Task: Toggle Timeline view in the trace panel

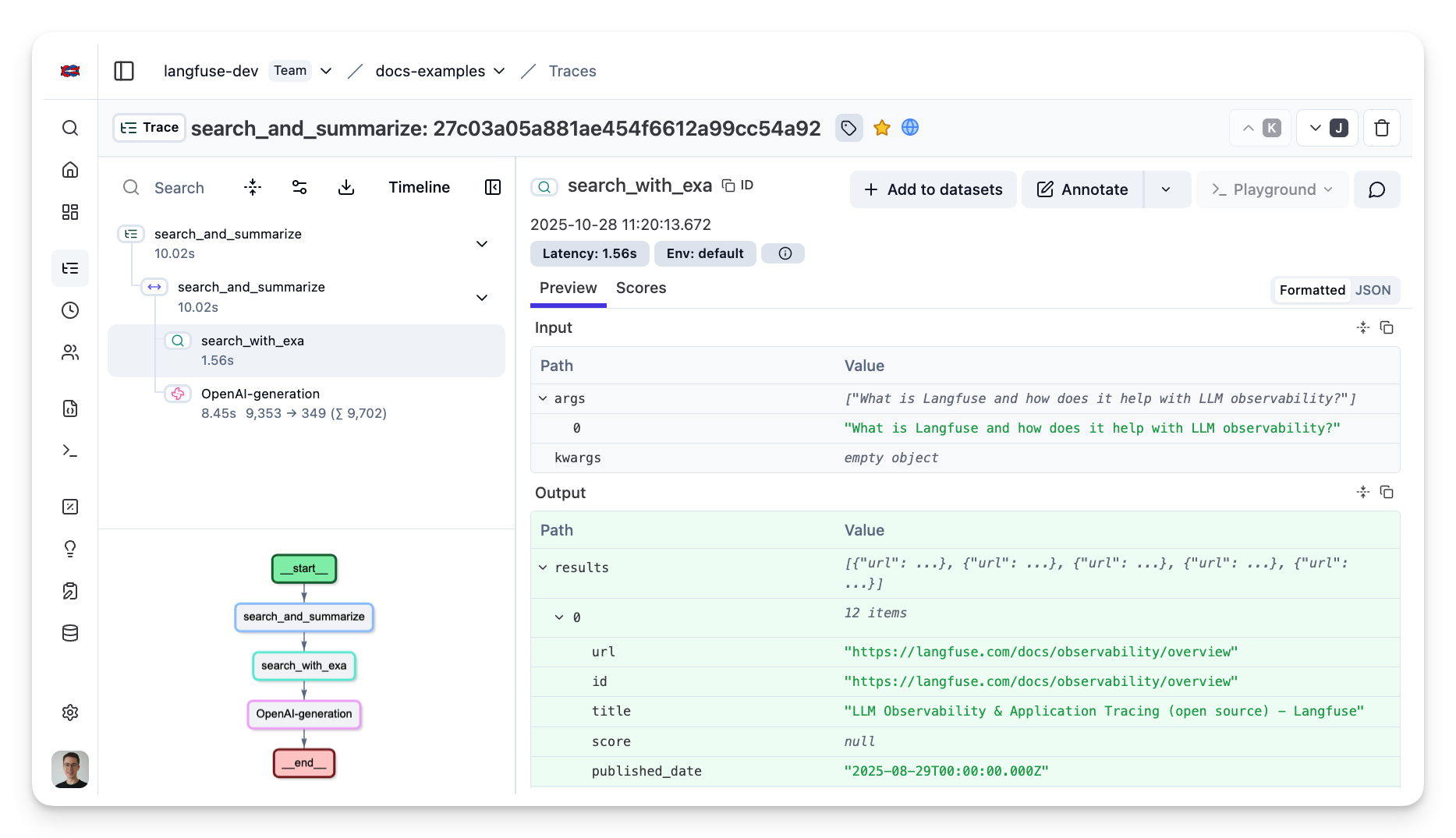Action: (x=419, y=187)
